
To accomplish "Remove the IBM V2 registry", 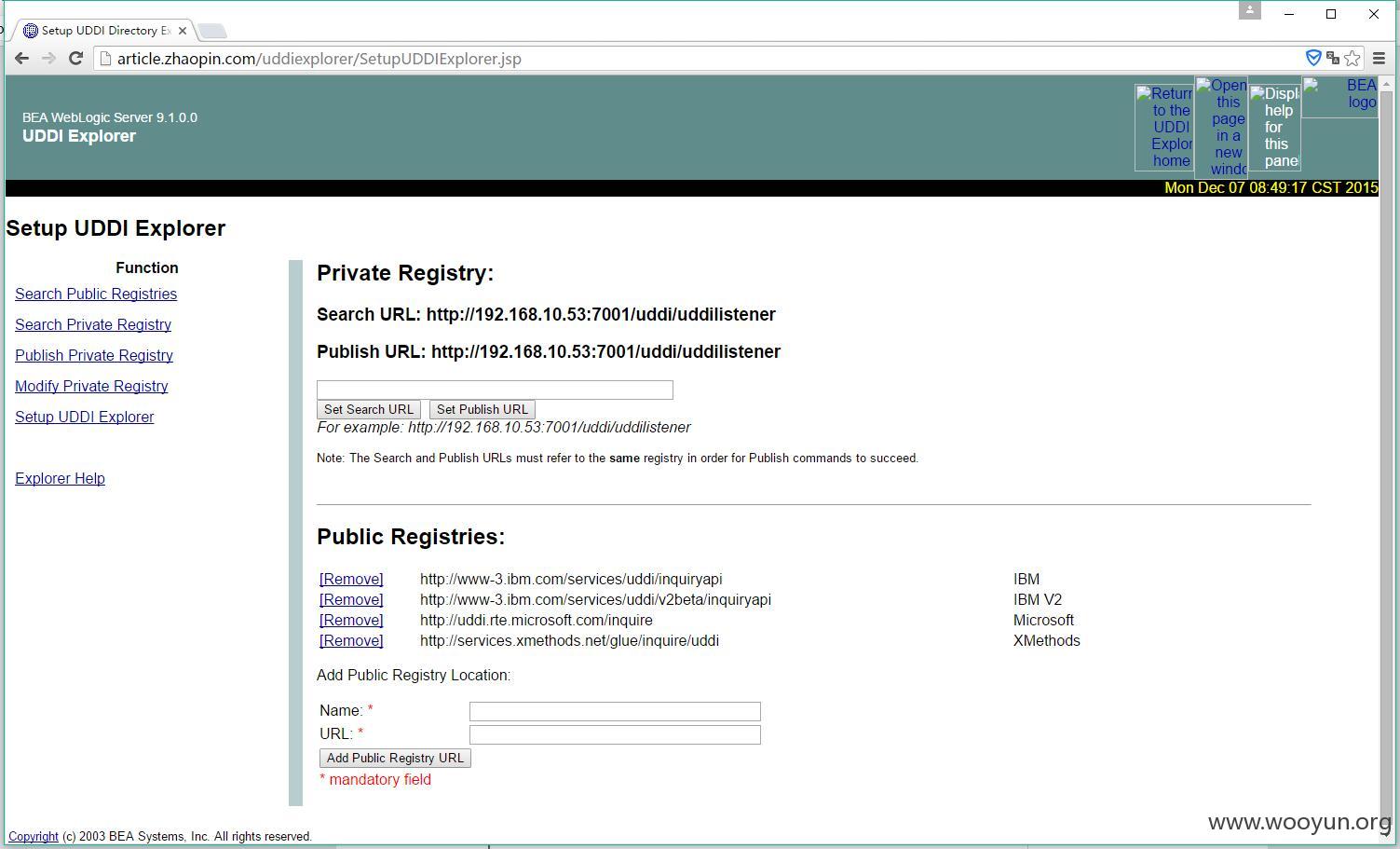I will tap(351, 600).
